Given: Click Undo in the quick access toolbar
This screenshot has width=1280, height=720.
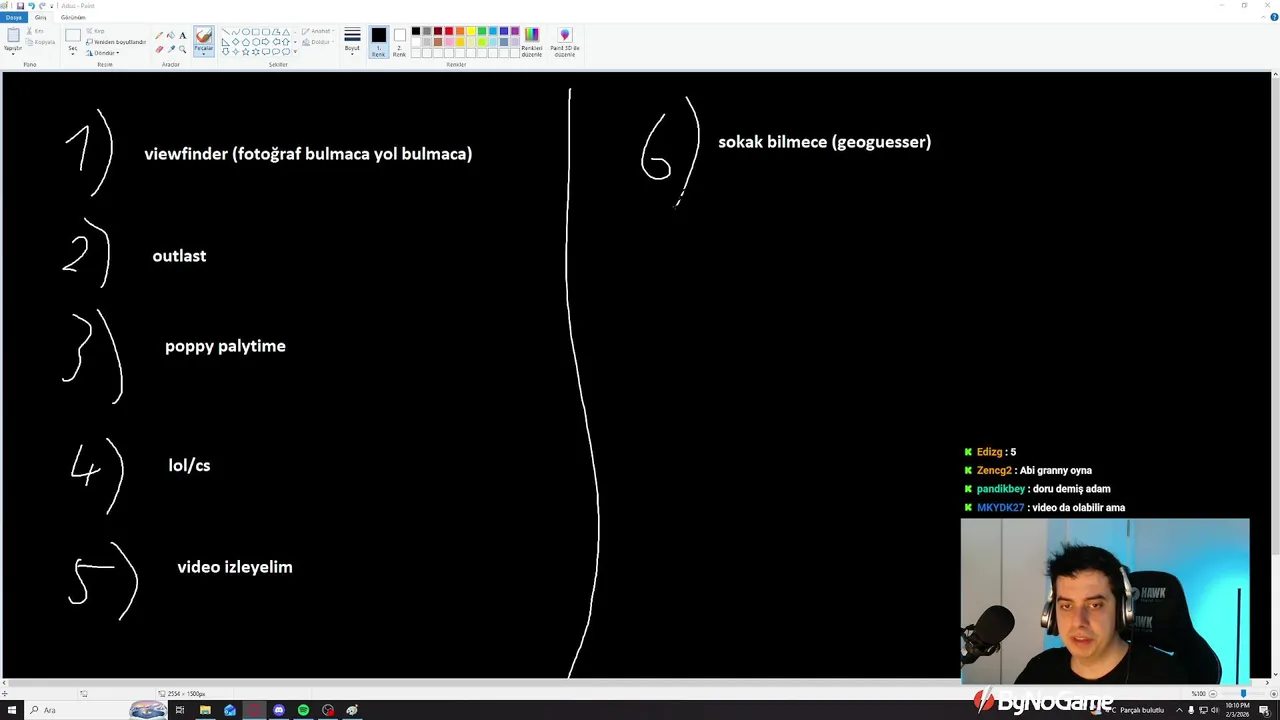Looking at the screenshot, I should [x=31, y=6].
